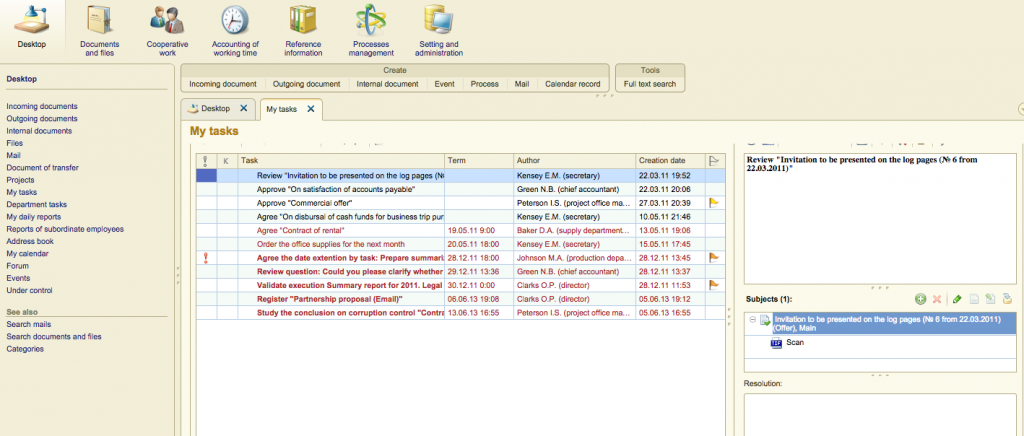The height and width of the screenshot is (436, 1024).
Task: Click the flag column header icon
Action: [713, 161]
